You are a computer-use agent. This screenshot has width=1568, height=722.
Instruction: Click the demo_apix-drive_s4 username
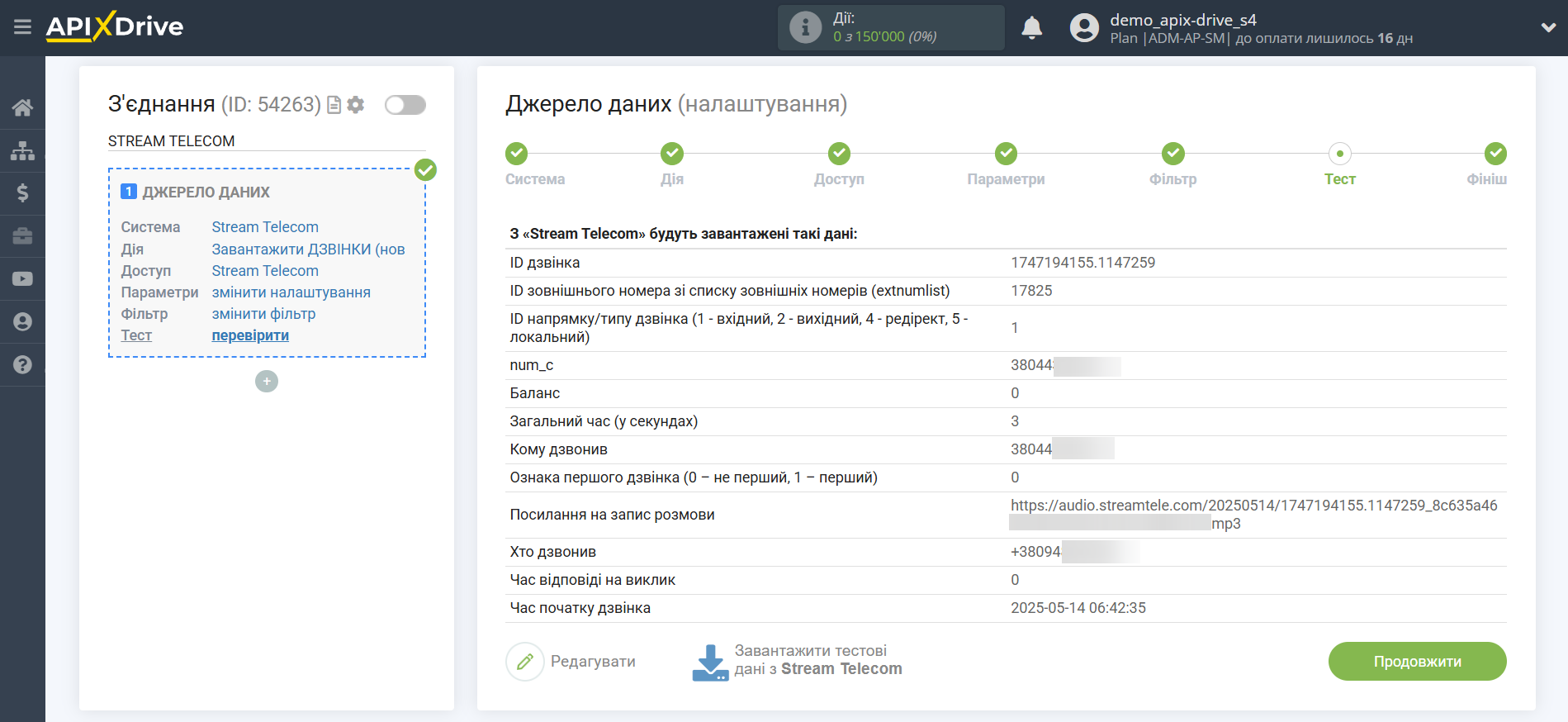(x=1182, y=20)
